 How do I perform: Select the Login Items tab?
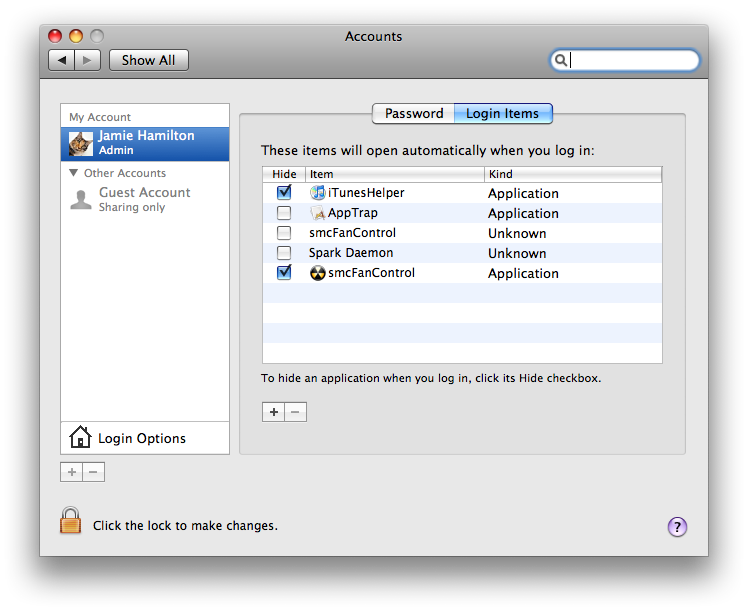click(503, 114)
